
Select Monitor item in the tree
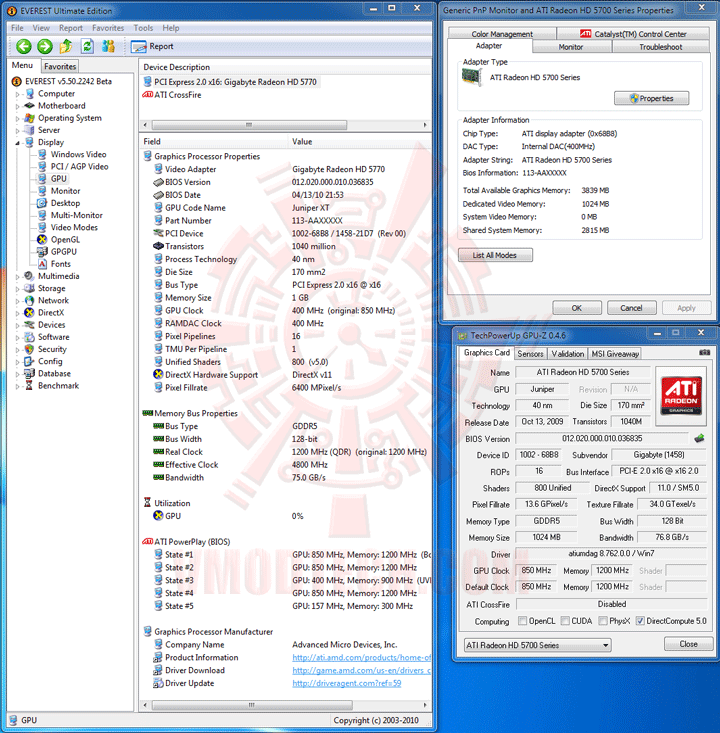[x=65, y=191]
